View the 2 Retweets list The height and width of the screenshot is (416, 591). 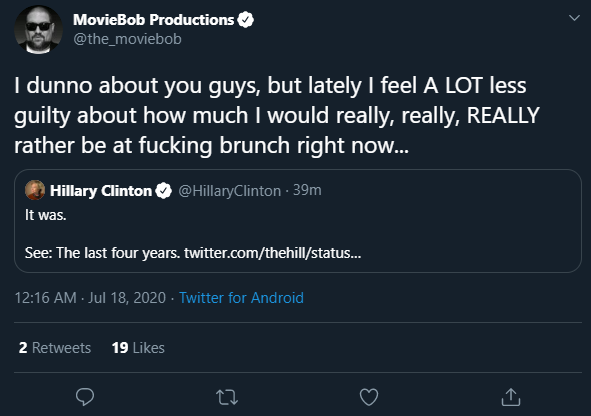click(x=55, y=348)
